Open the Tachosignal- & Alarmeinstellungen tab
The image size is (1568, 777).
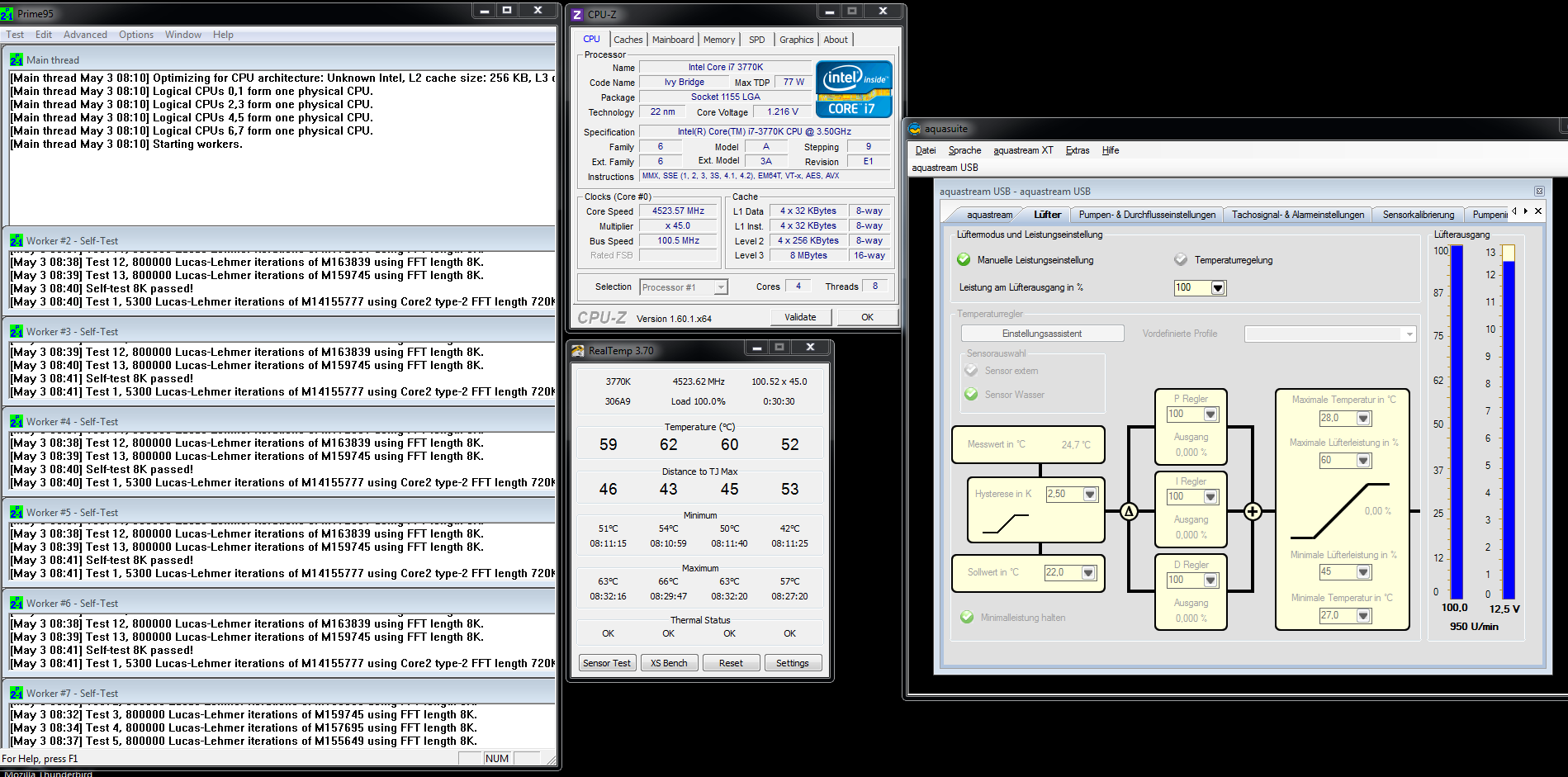1298,215
